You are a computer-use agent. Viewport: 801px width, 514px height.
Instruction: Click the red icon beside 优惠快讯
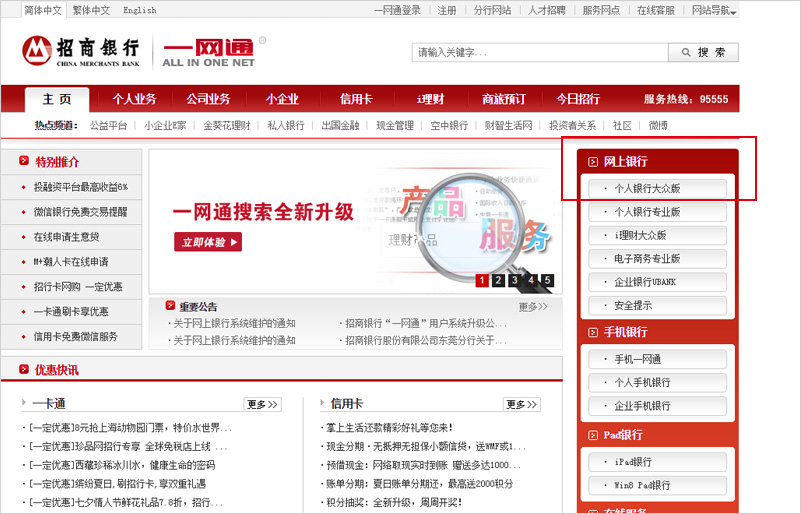coord(23,369)
